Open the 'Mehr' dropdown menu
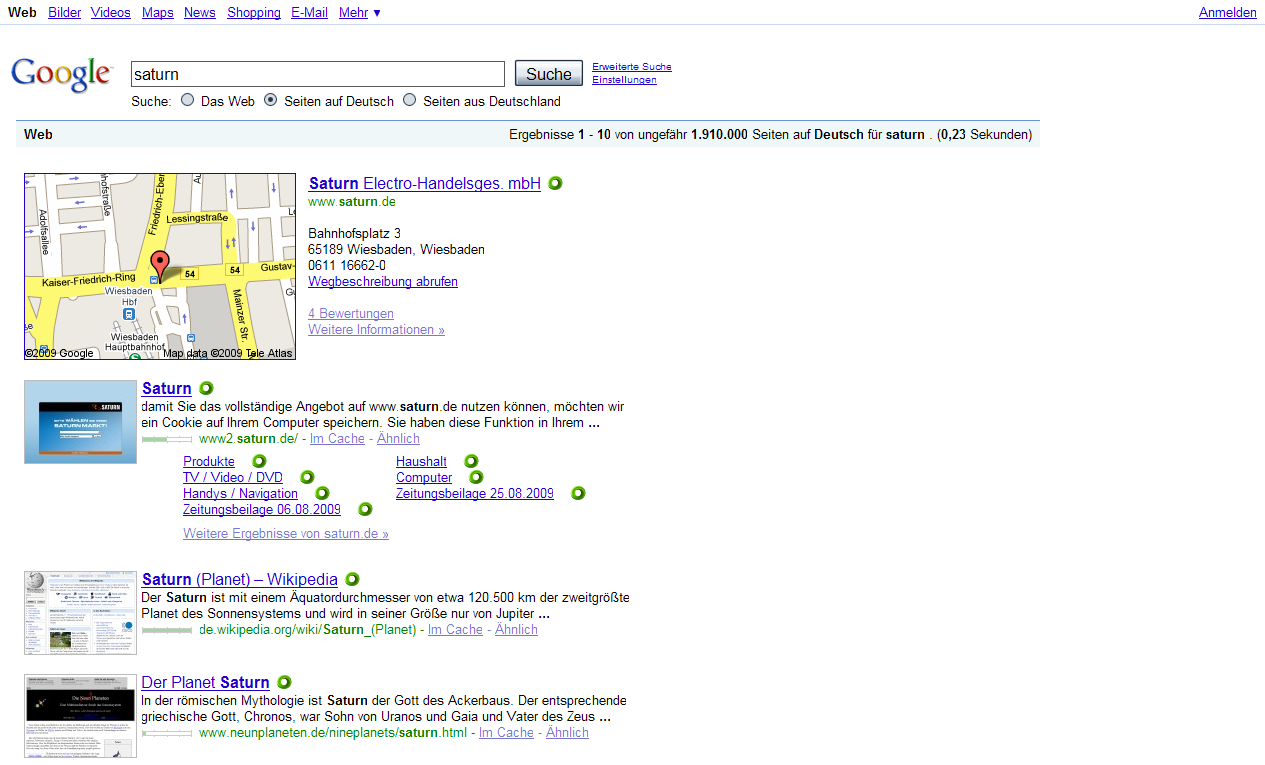Image resolution: width=1265 pixels, height=765 pixels. (x=359, y=12)
